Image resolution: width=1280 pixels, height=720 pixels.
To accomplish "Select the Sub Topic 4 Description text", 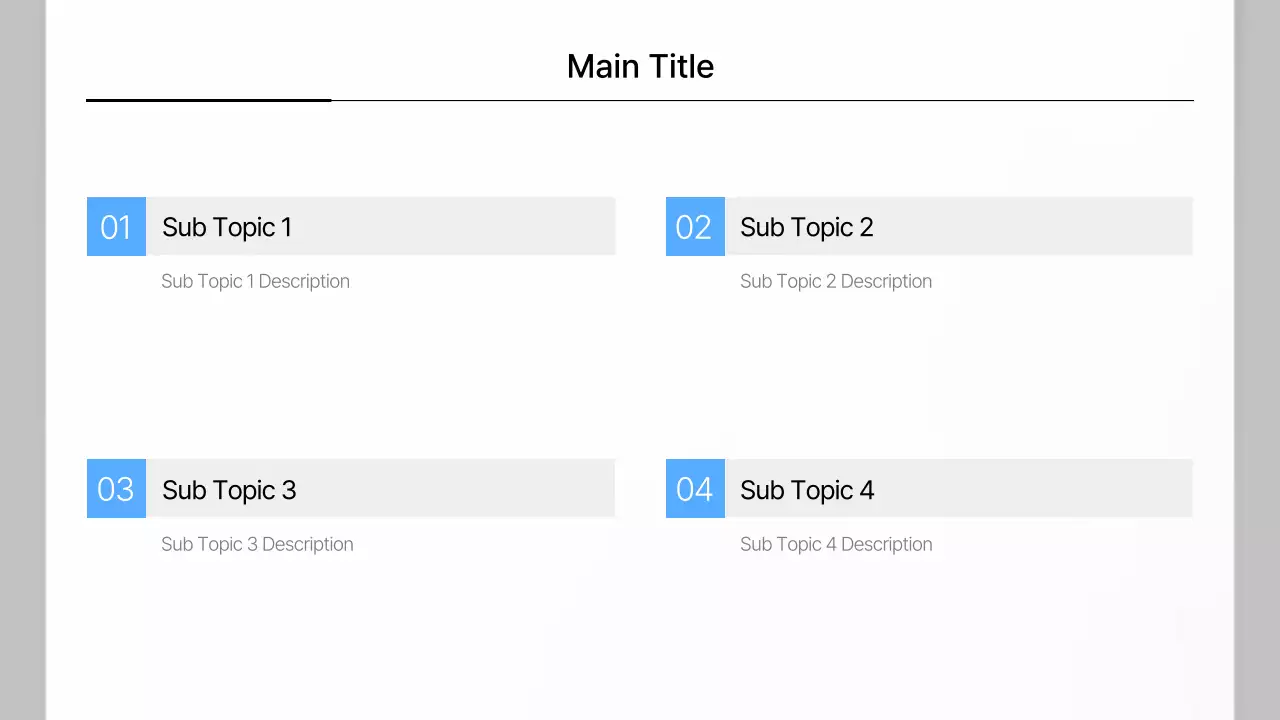I will (835, 544).
